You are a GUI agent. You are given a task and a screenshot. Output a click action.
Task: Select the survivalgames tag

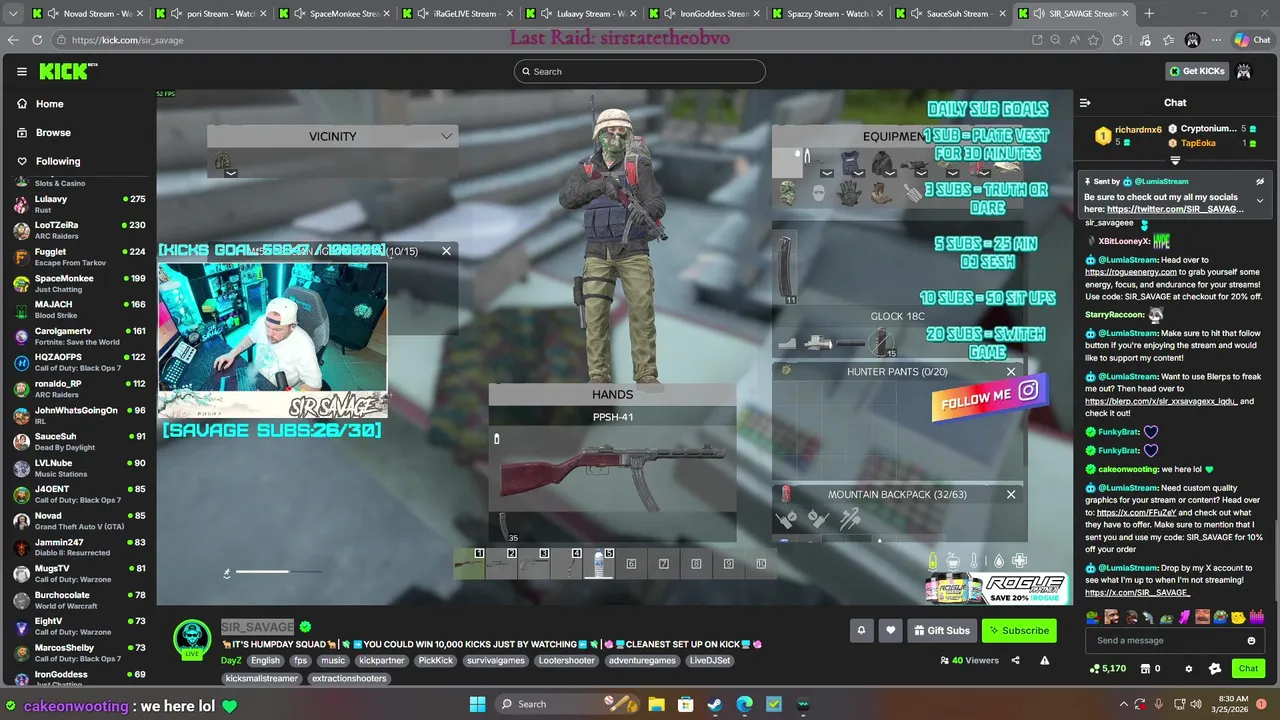click(497, 661)
